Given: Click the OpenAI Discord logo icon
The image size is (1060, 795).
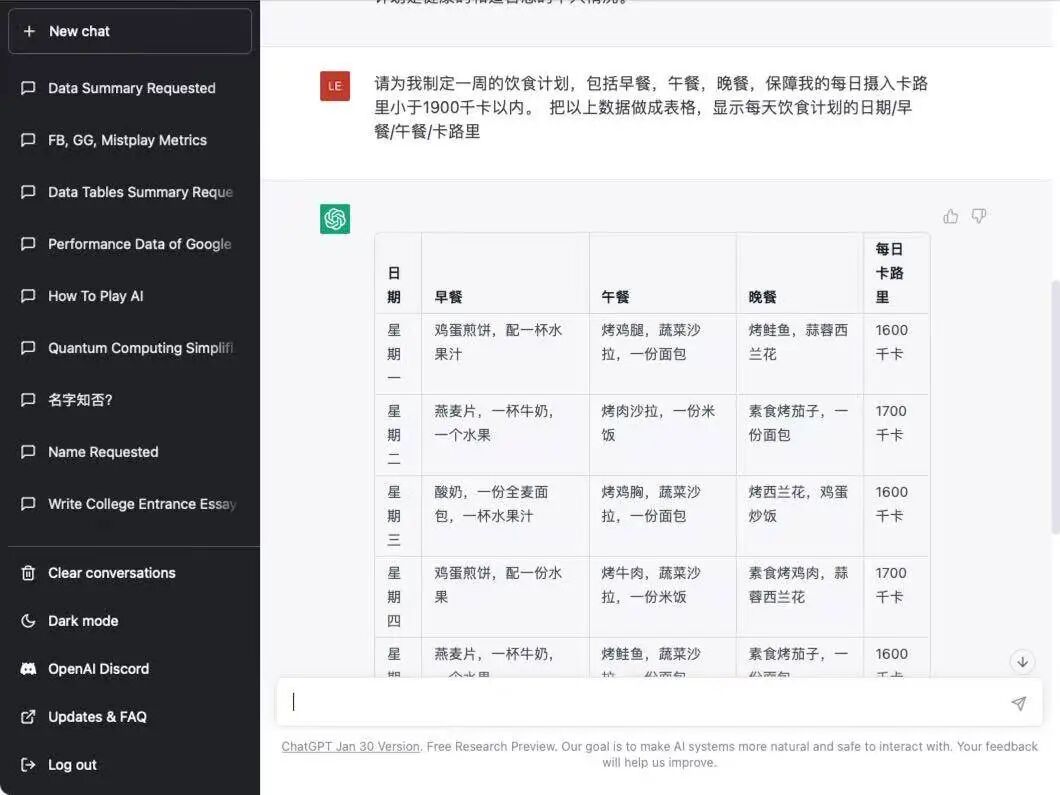Looking at the screenshot, I should 28,669.
